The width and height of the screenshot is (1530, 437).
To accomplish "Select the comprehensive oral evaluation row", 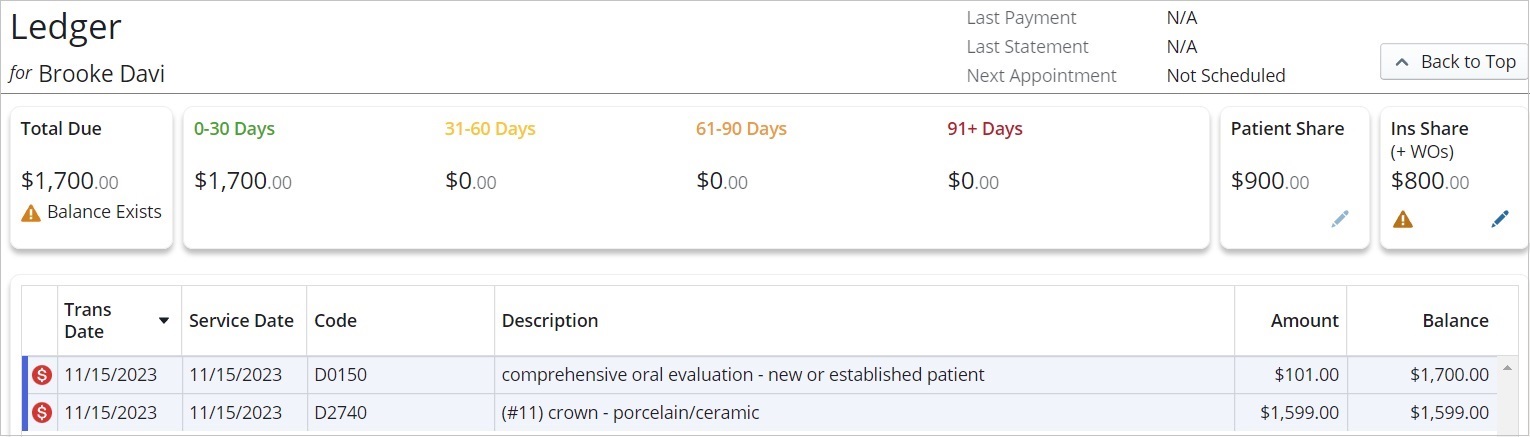I will 742,375.
